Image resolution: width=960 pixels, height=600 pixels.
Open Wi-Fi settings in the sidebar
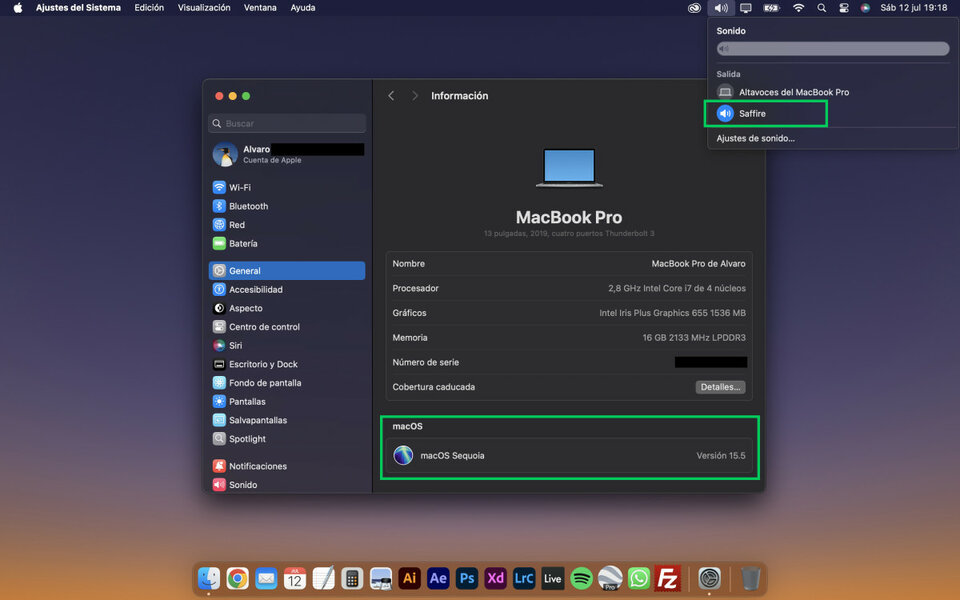click(239, 188)
